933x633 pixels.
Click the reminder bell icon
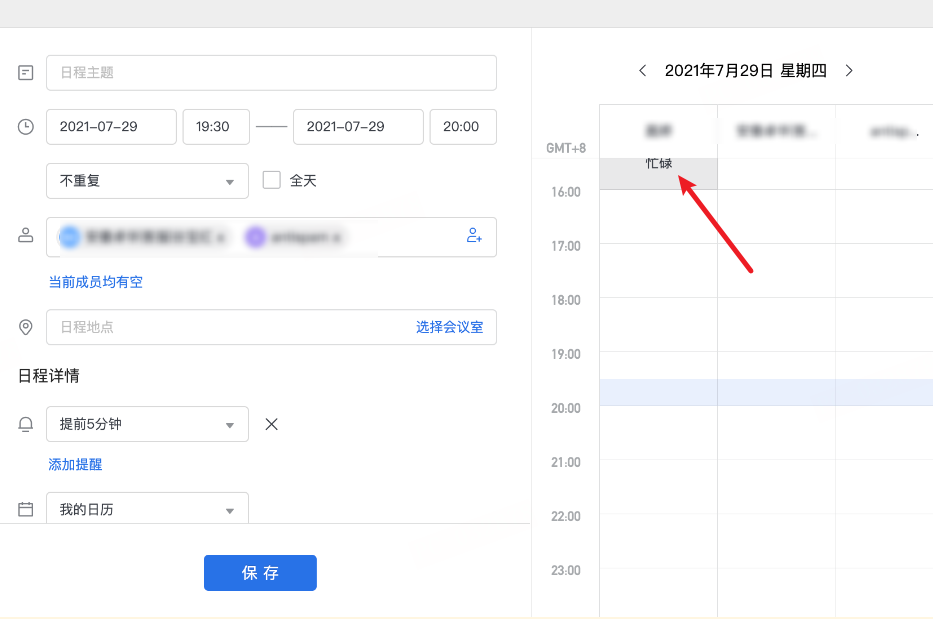click(26, 424)
